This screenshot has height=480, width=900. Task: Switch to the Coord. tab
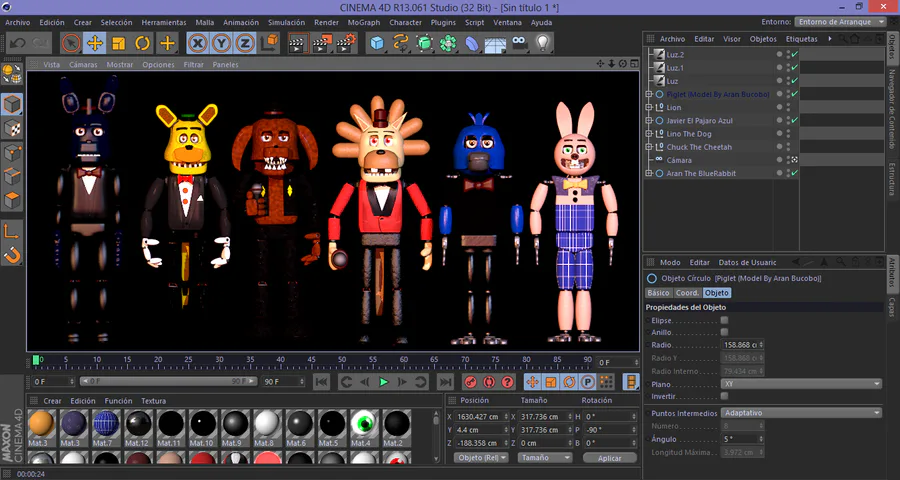[x=687, y=293]
